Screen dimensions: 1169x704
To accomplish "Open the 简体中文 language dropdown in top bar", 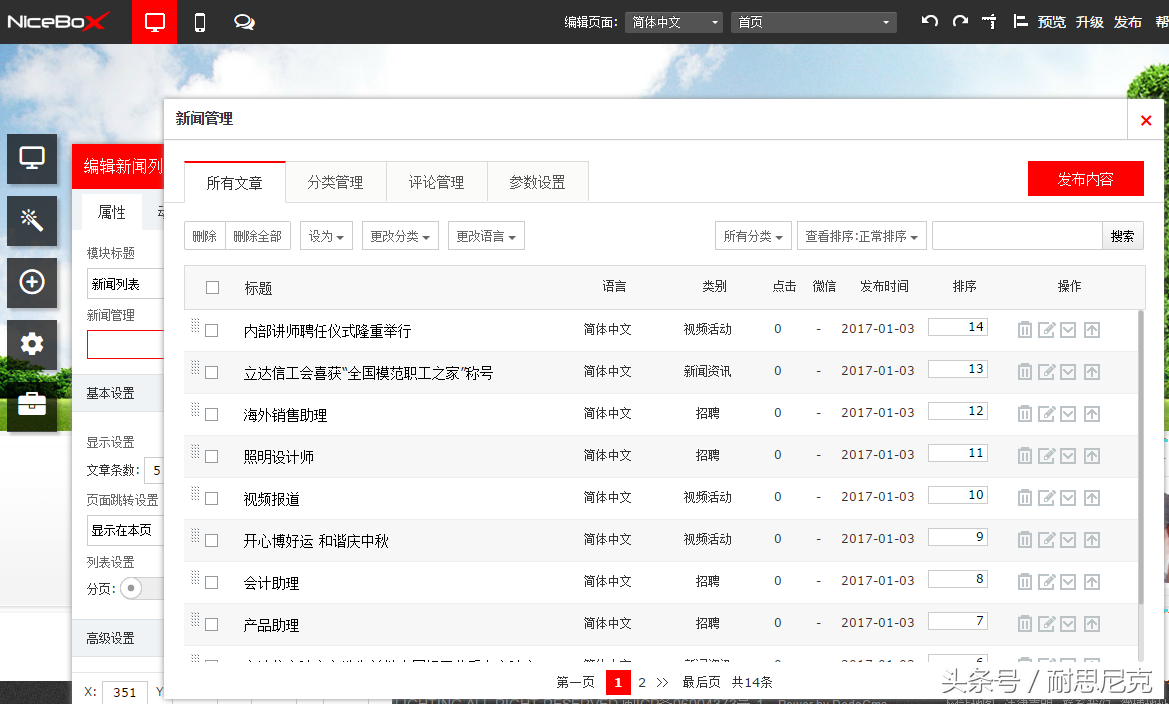I will tap(673, 22).
